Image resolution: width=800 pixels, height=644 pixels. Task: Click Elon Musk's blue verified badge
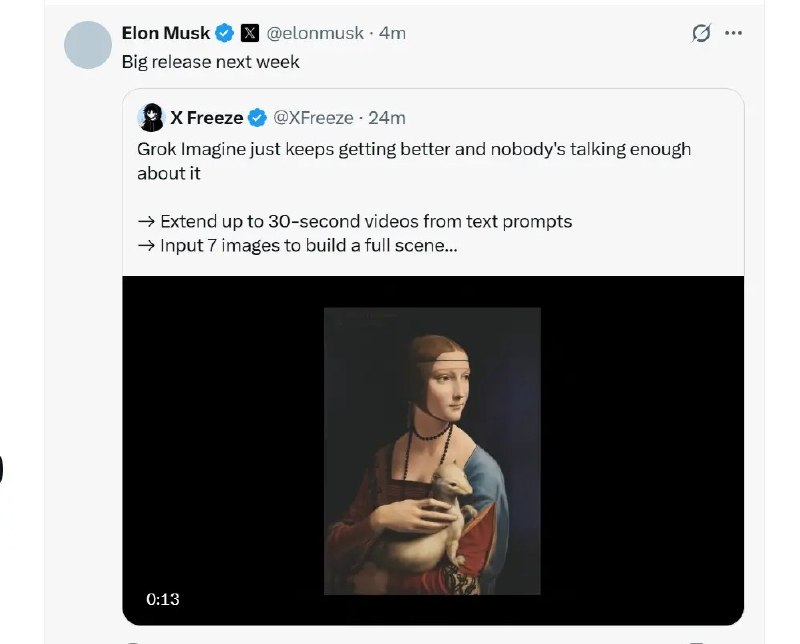pyautogui.click(x=225, y=33)
